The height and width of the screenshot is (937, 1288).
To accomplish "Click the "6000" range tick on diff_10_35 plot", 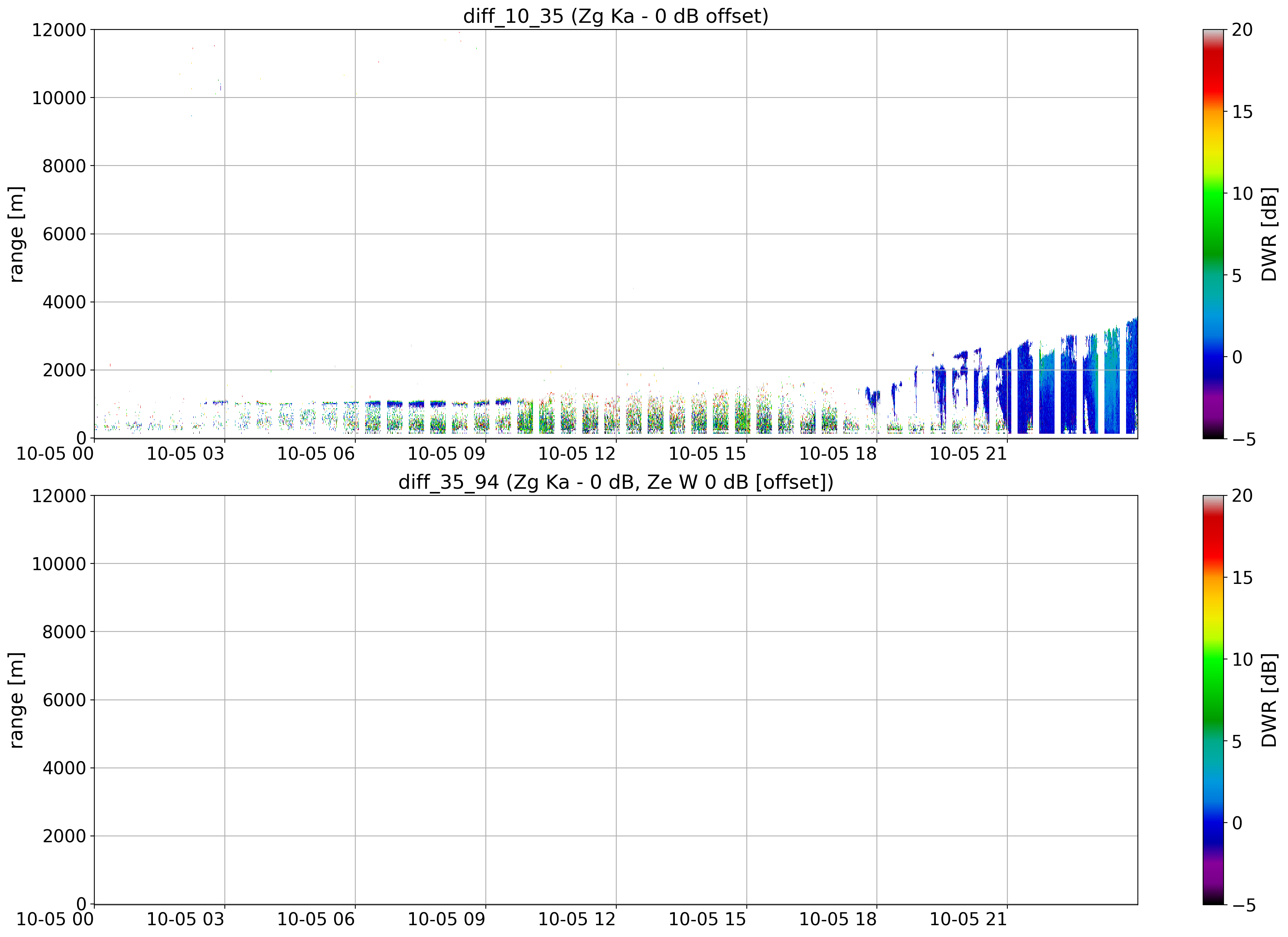I will (64, 234).
